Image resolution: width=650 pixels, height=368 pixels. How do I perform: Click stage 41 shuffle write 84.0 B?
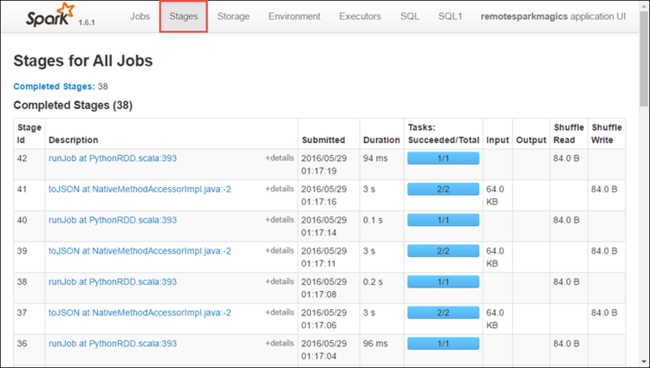604,189
